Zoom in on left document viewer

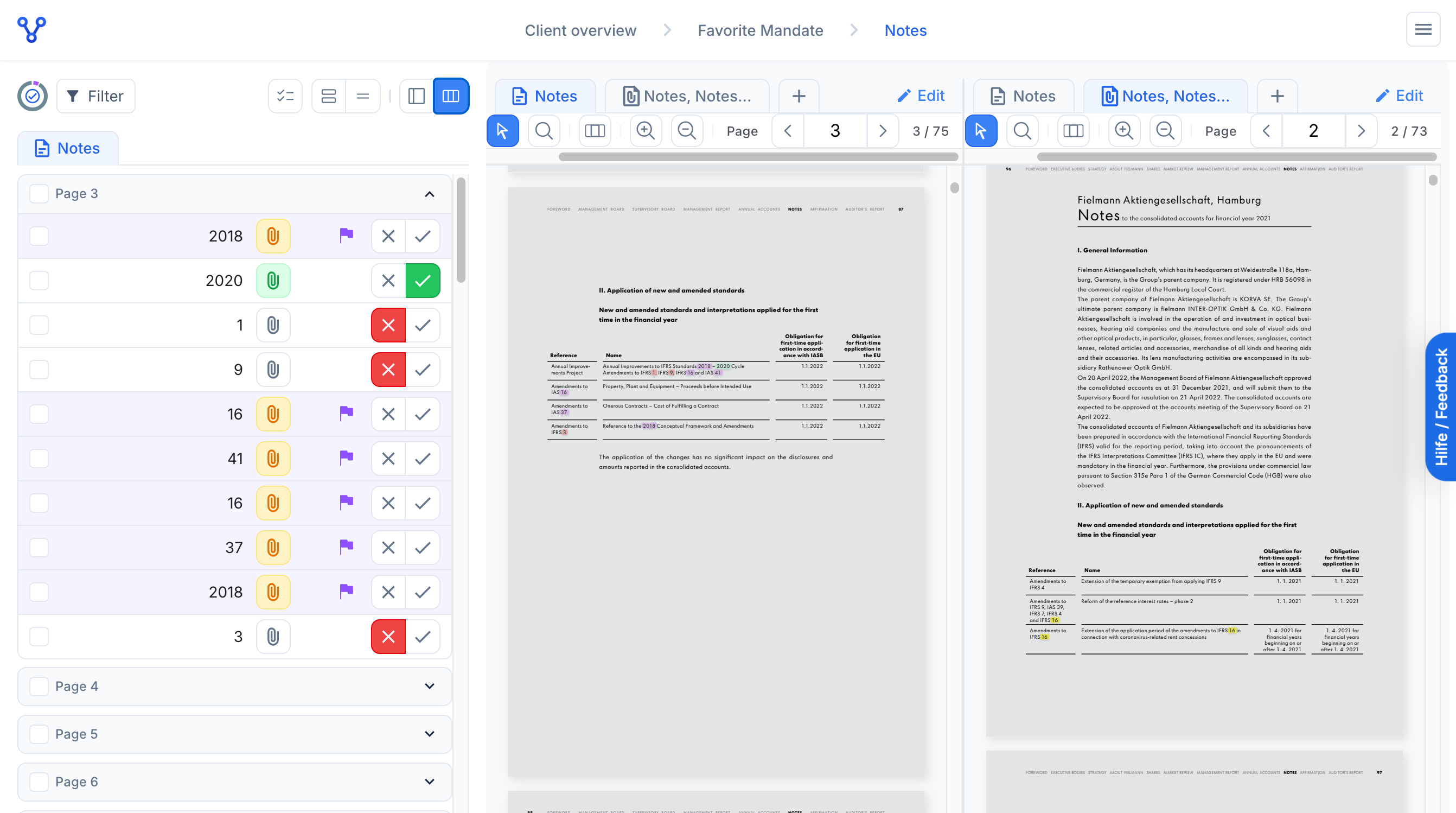pyautogui.click(x=646, y=131)
